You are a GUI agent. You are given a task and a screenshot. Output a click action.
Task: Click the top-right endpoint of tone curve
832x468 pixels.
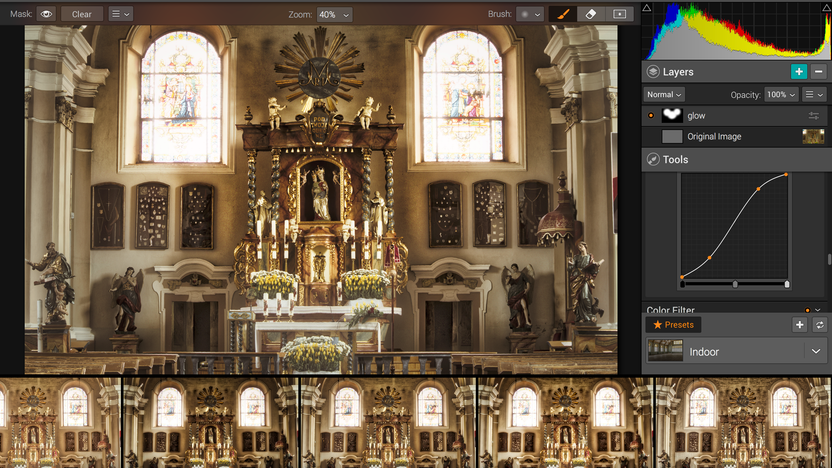pyautogui.click(x=786, y=175)
